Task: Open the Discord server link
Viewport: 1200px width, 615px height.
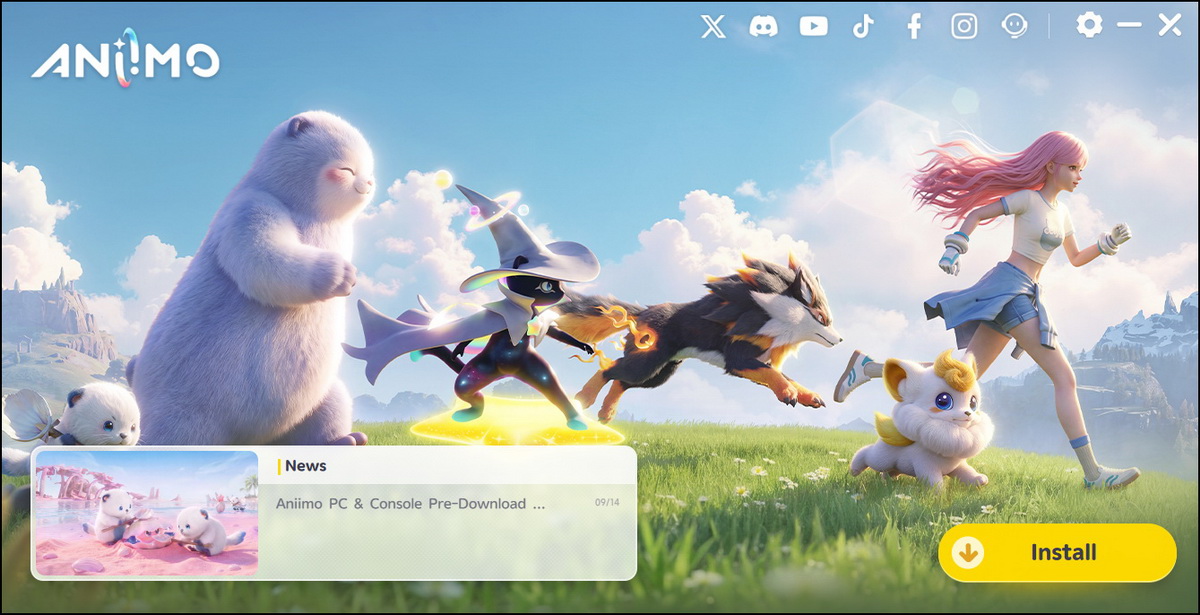Action: [x=763, y=26]
